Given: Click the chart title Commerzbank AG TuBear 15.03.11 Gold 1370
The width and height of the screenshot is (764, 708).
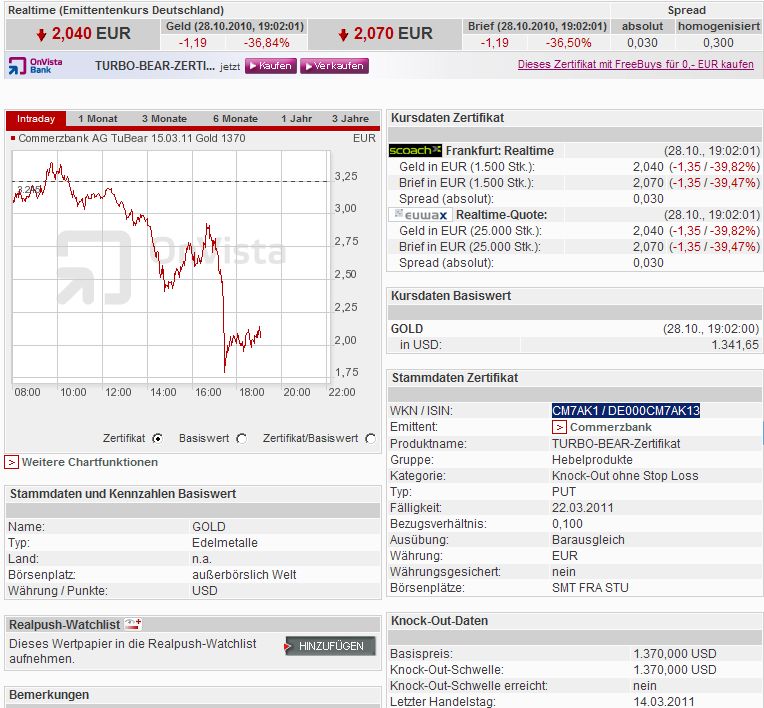Looking at the screenshot, I should (x=132, y=138).
